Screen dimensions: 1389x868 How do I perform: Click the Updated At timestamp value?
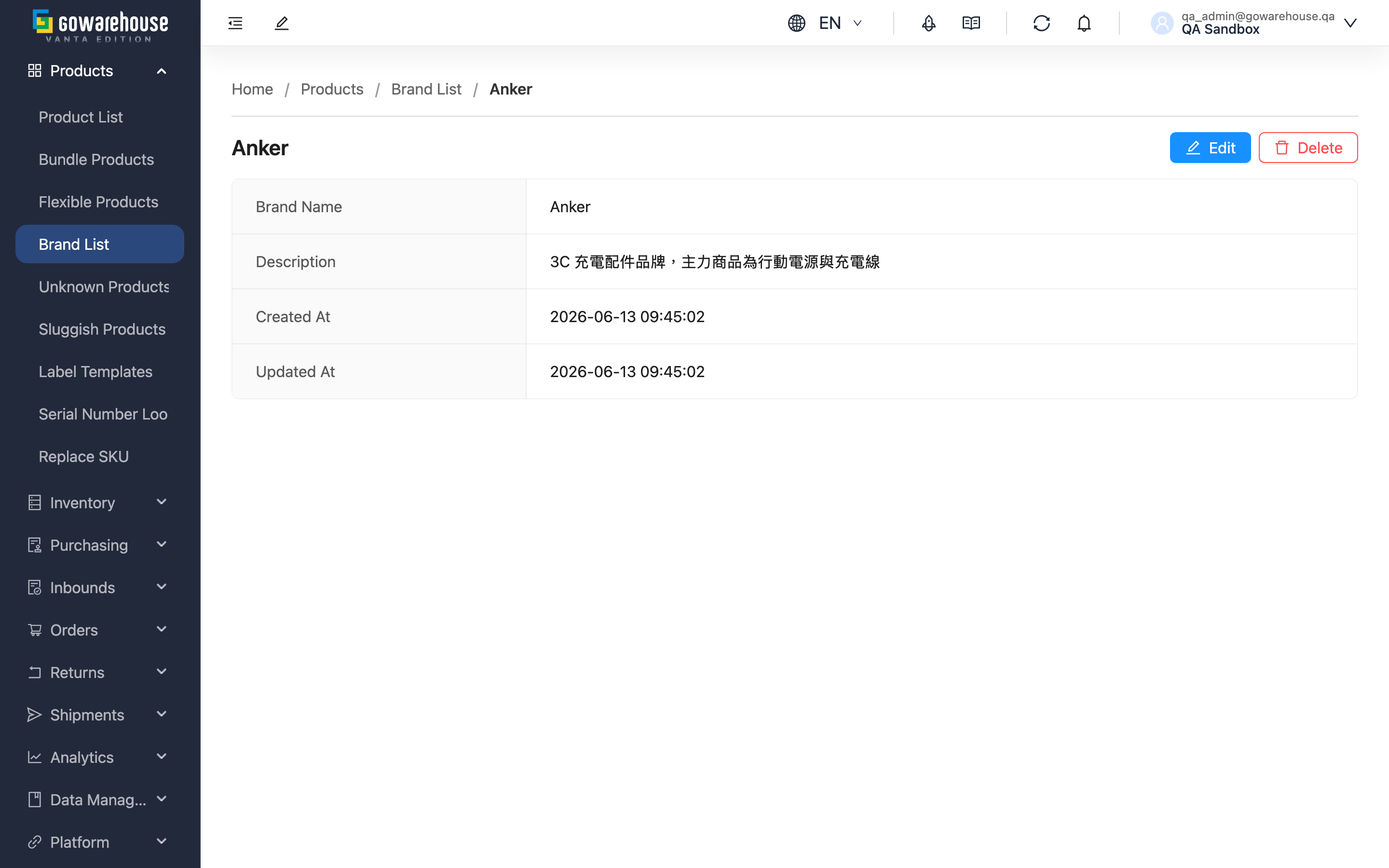(x=627, y=372)
